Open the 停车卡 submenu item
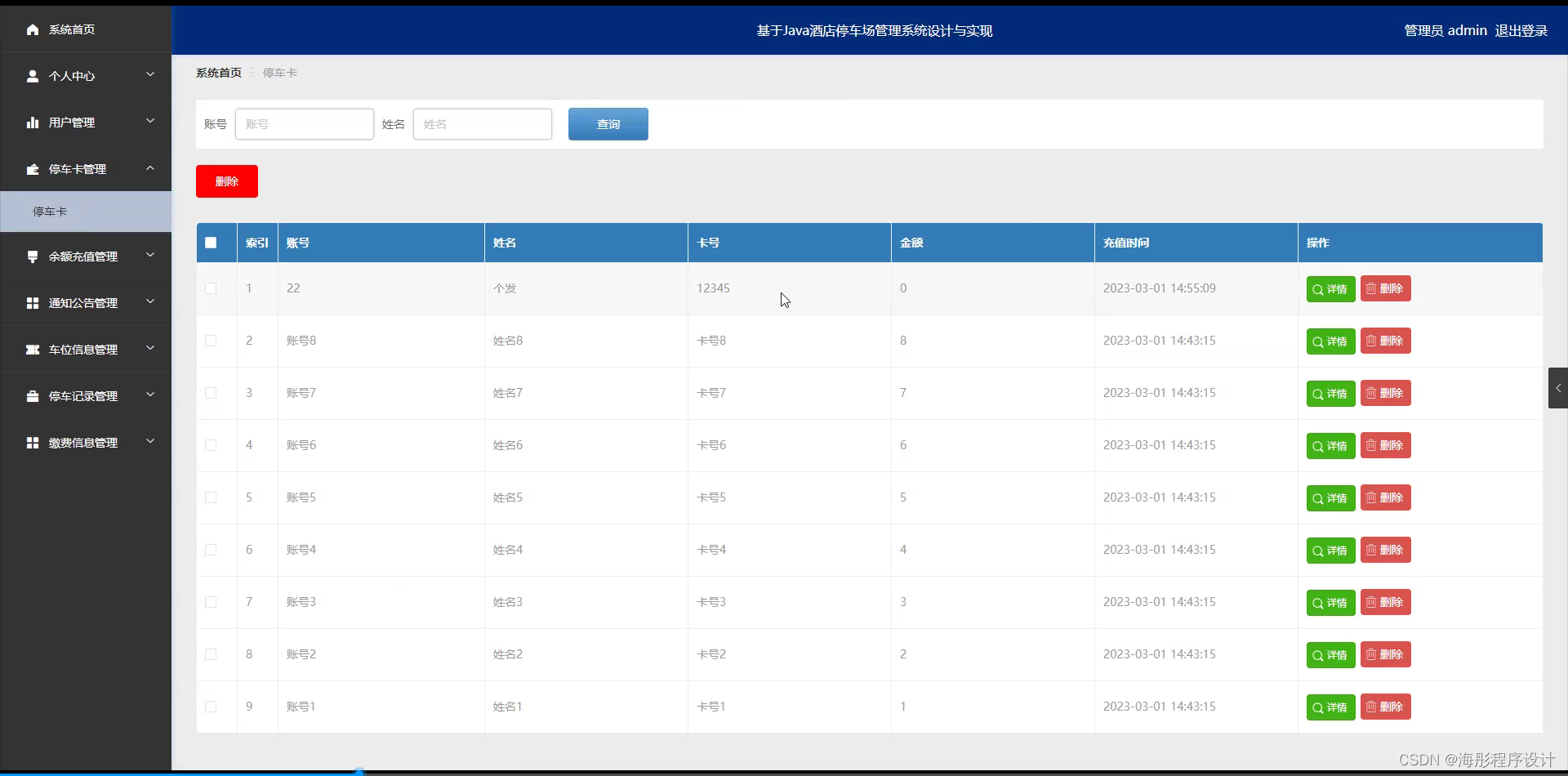The width and height of the screenshot is (1568, 776). point(51,212)
